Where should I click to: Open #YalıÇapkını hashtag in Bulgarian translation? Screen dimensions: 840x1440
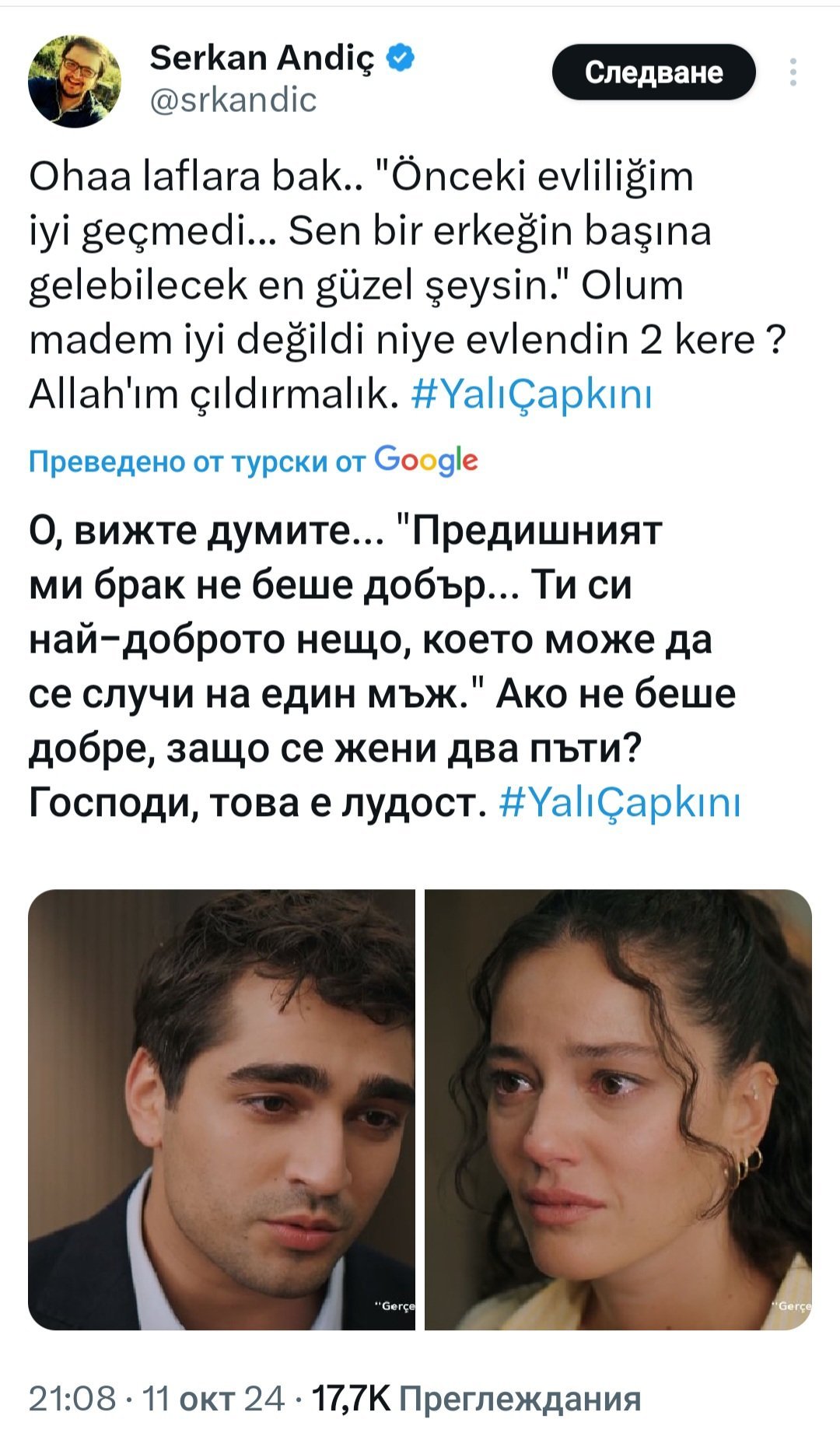[619, 803]
